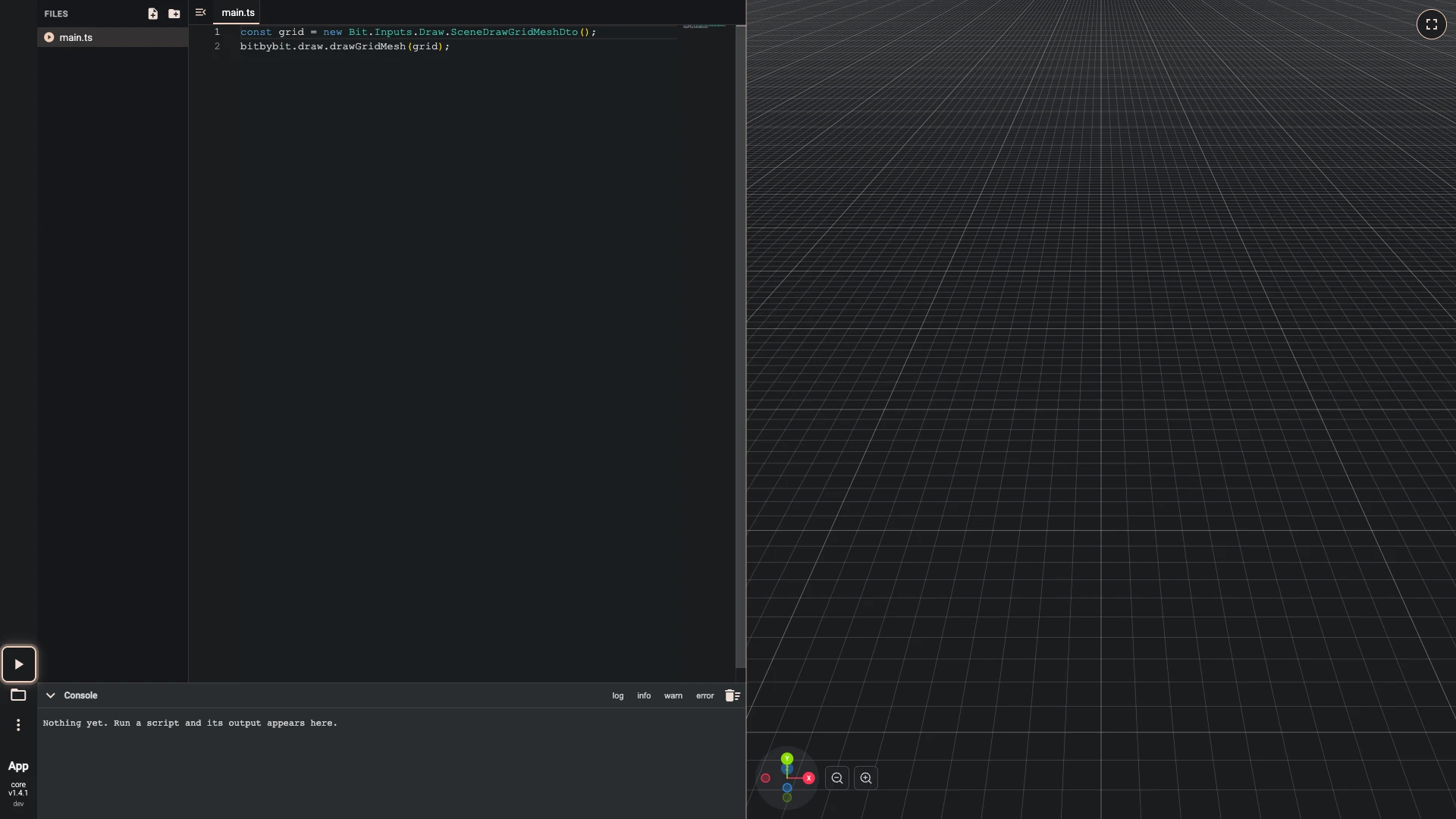Image resolution: width=1456 pixels, height=819 pixels.
Task: Select main.ts in the file tree
Action: pyautogui.click(x=112, y=37)
